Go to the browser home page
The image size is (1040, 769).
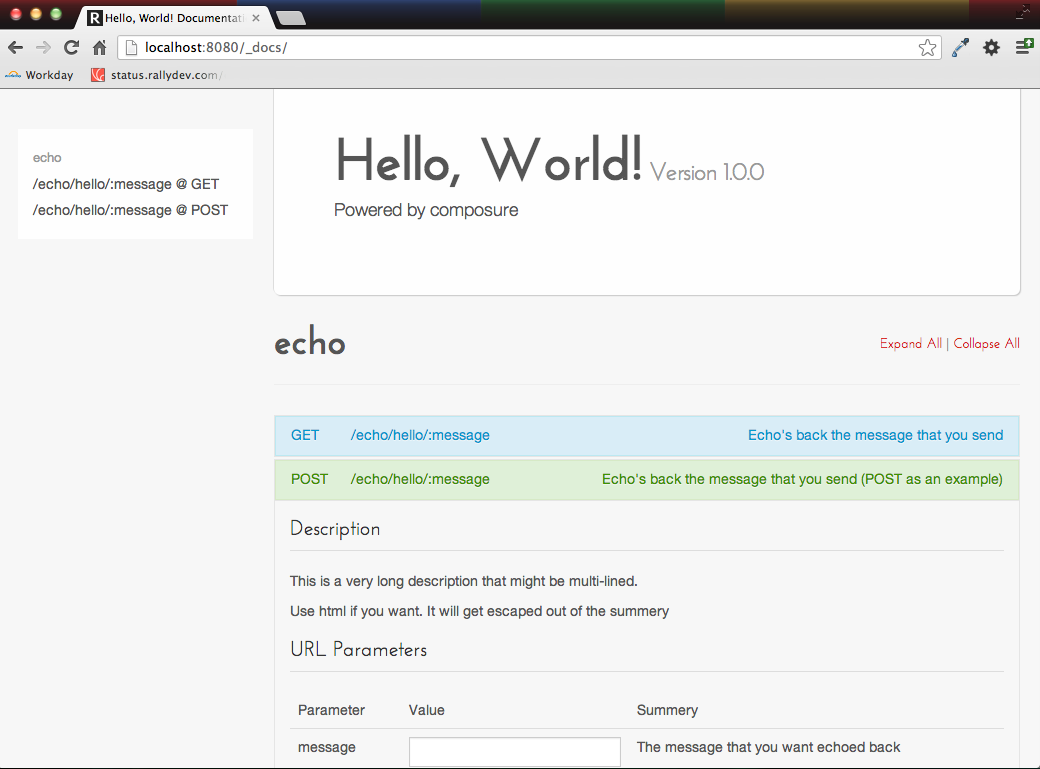tap(99, 47)
